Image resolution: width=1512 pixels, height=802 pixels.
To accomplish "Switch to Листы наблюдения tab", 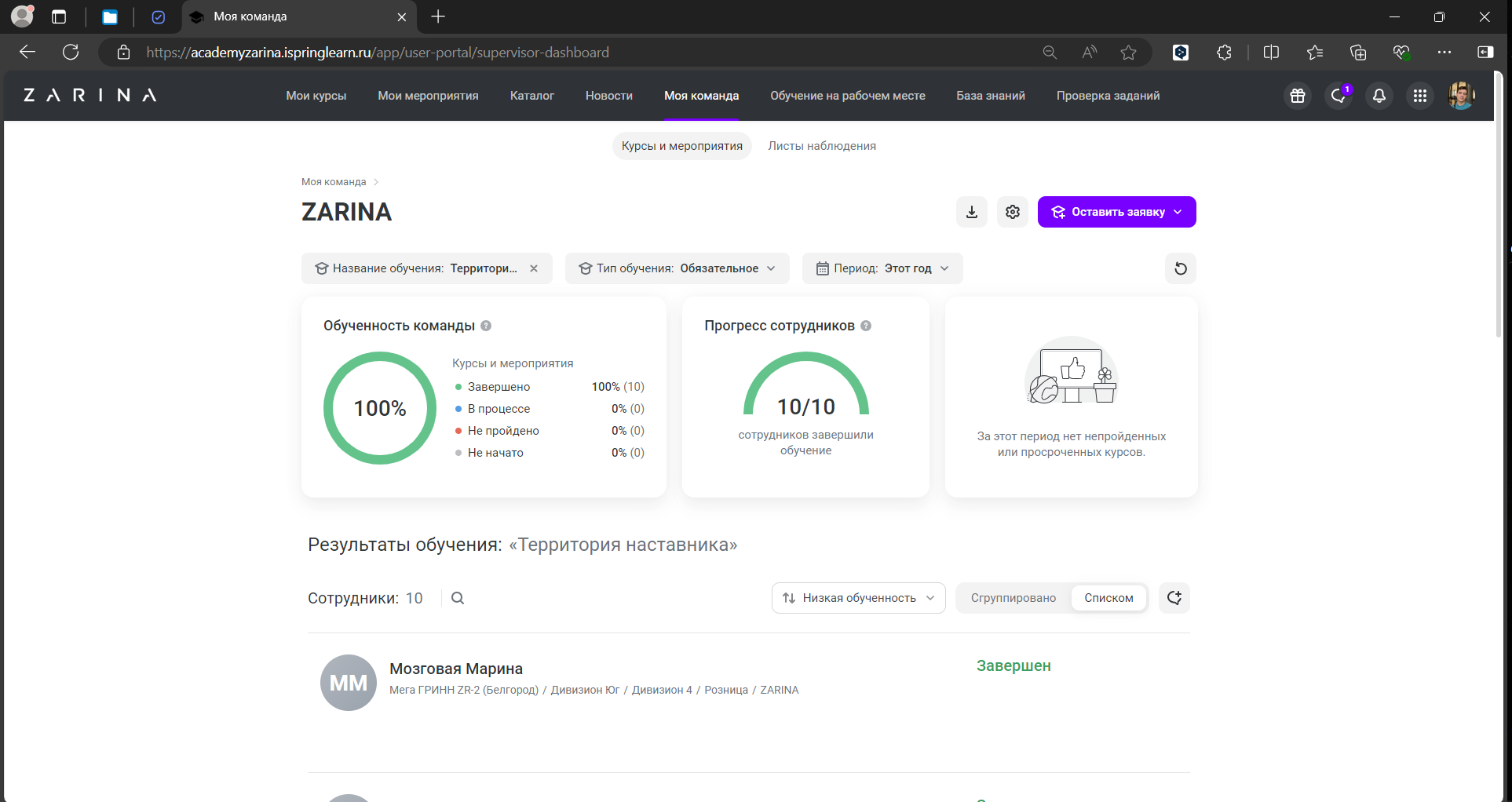I will [x=822, y=145].
